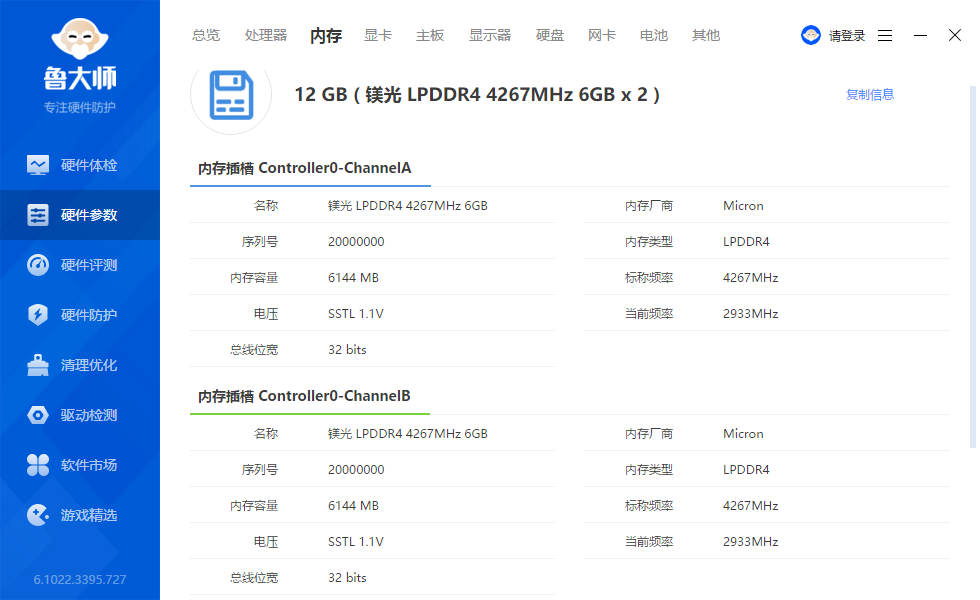Viewport: 980px width, 600px height.
Task: Switch to the 显卡 tab
Action: tap(378, 35)
